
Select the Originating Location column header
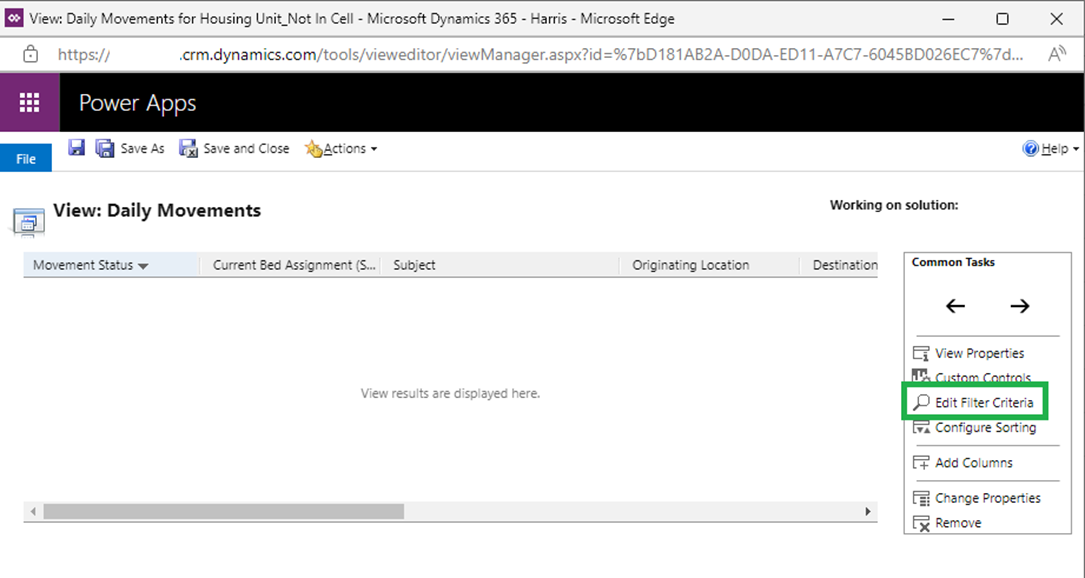pyautogui.click(x=709, y=265)
